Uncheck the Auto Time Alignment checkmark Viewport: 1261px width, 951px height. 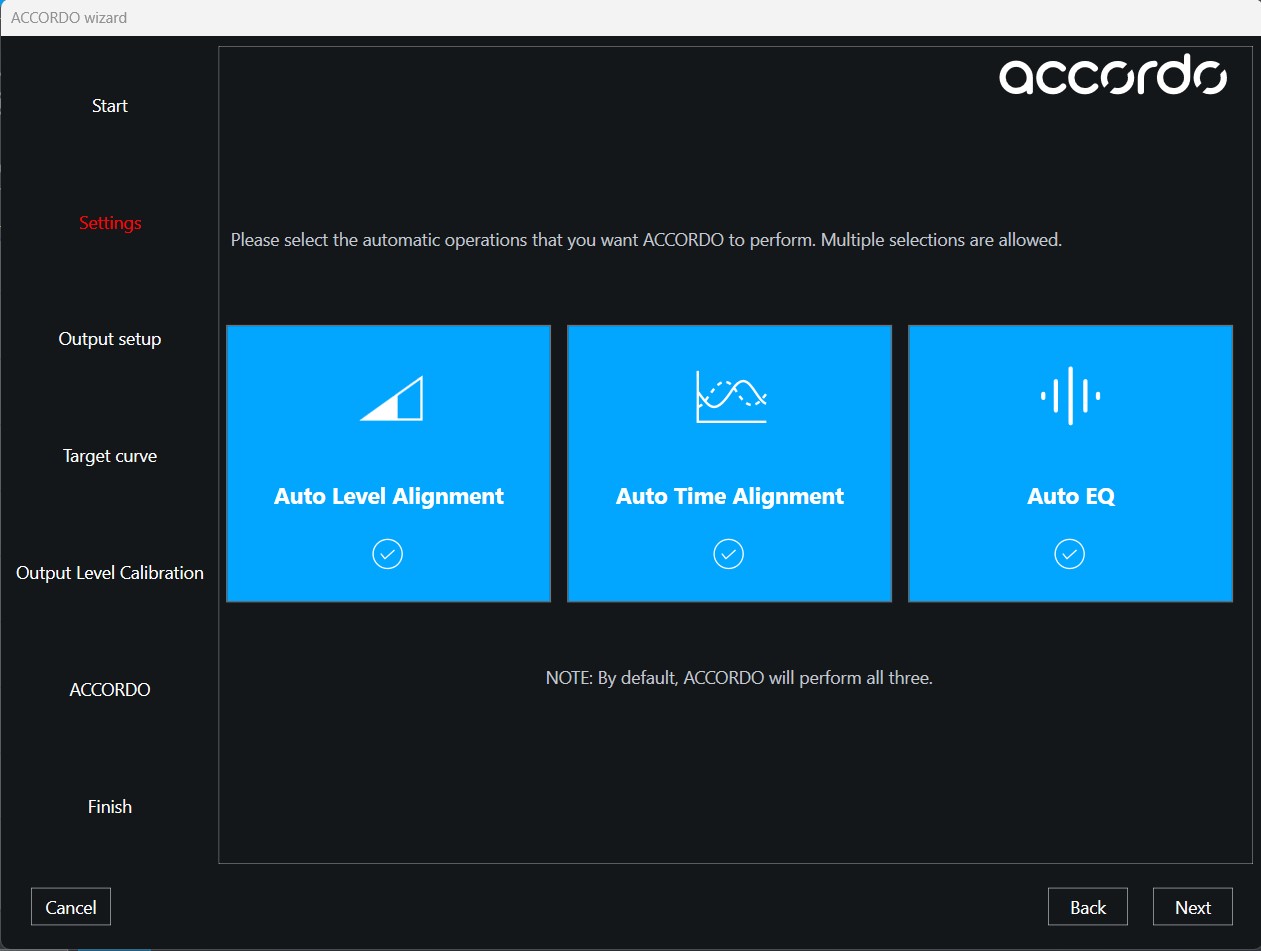click(728, 554)
